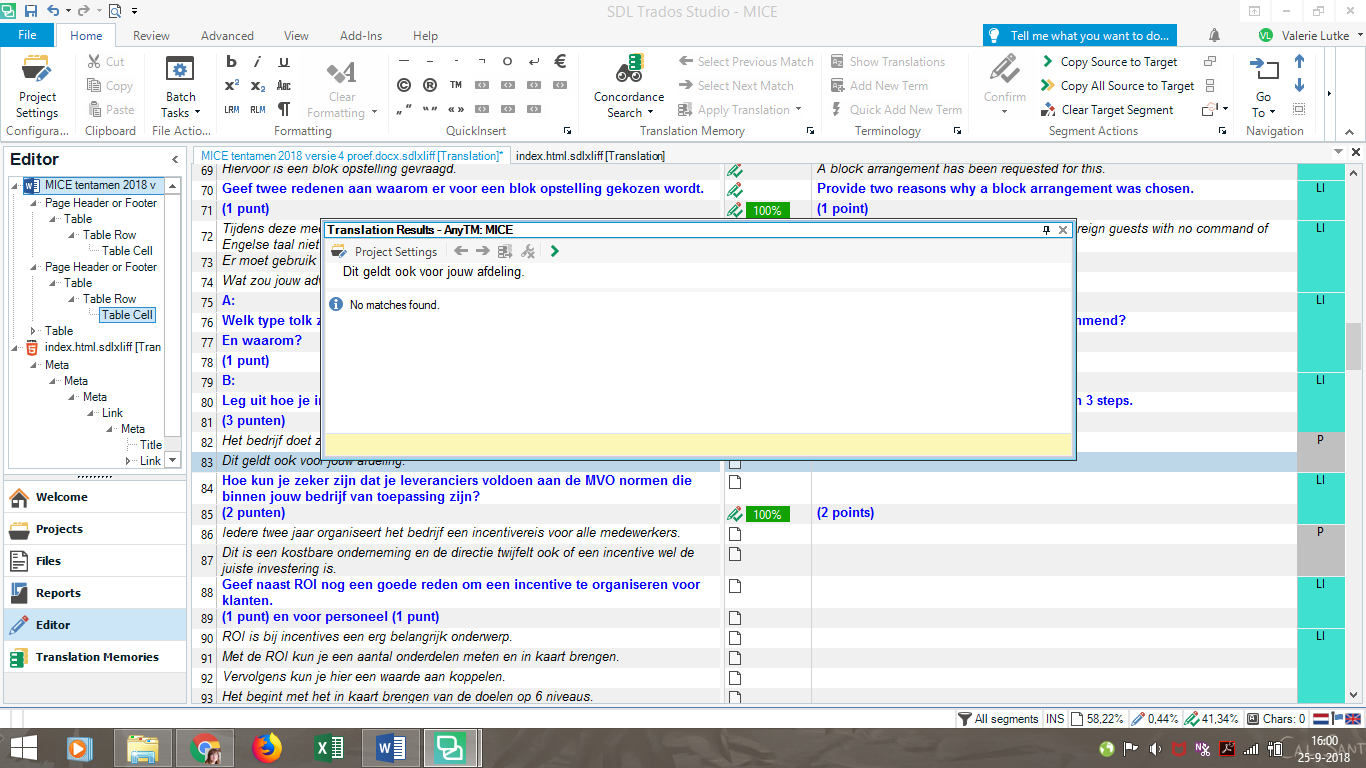Image resolution: width=1366 pixels, height=768 pixels.
Task: Open the Translation Memories view
Action: point(93,657)
